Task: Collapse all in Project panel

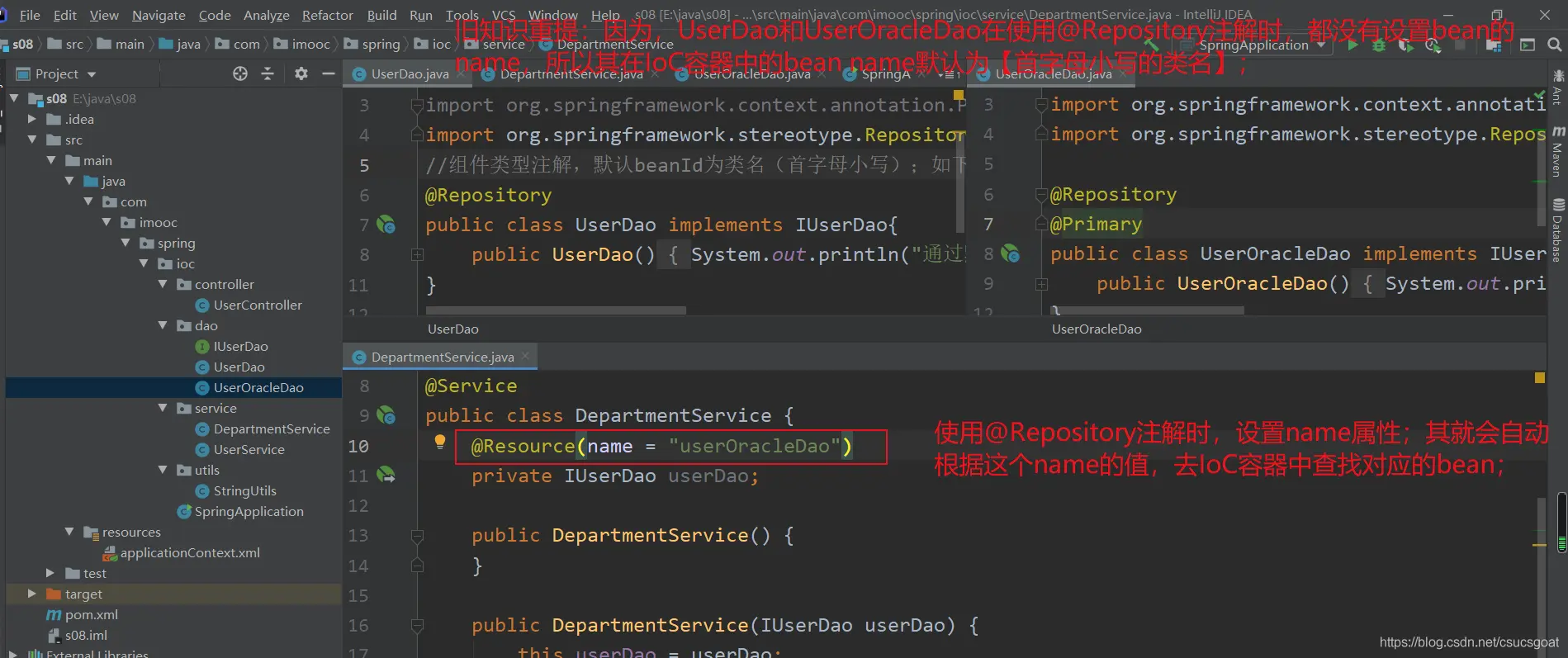Action: pos(268,73)
